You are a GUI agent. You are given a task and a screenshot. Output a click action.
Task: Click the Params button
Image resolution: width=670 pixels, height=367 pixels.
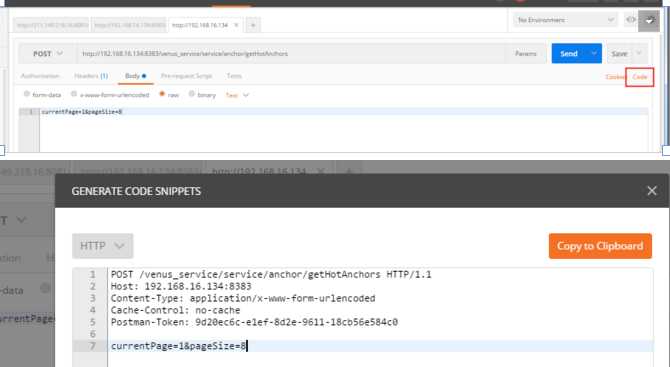[x=526, y=53]
